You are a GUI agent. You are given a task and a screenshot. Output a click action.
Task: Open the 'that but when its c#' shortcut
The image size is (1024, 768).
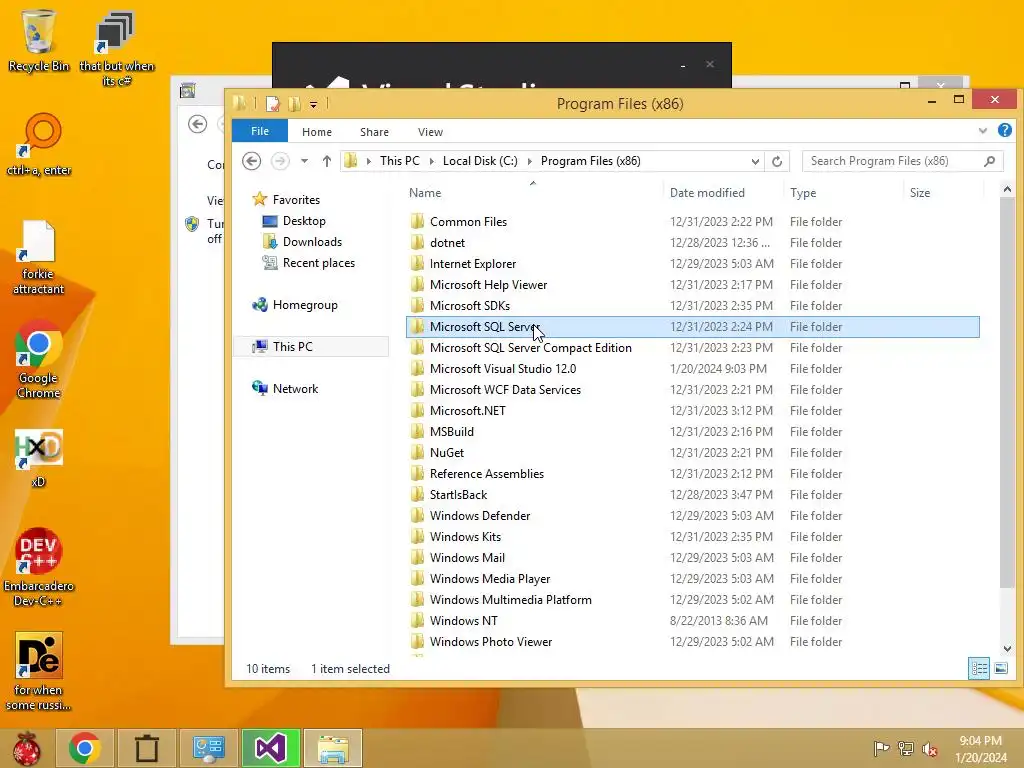coord(116,48)
